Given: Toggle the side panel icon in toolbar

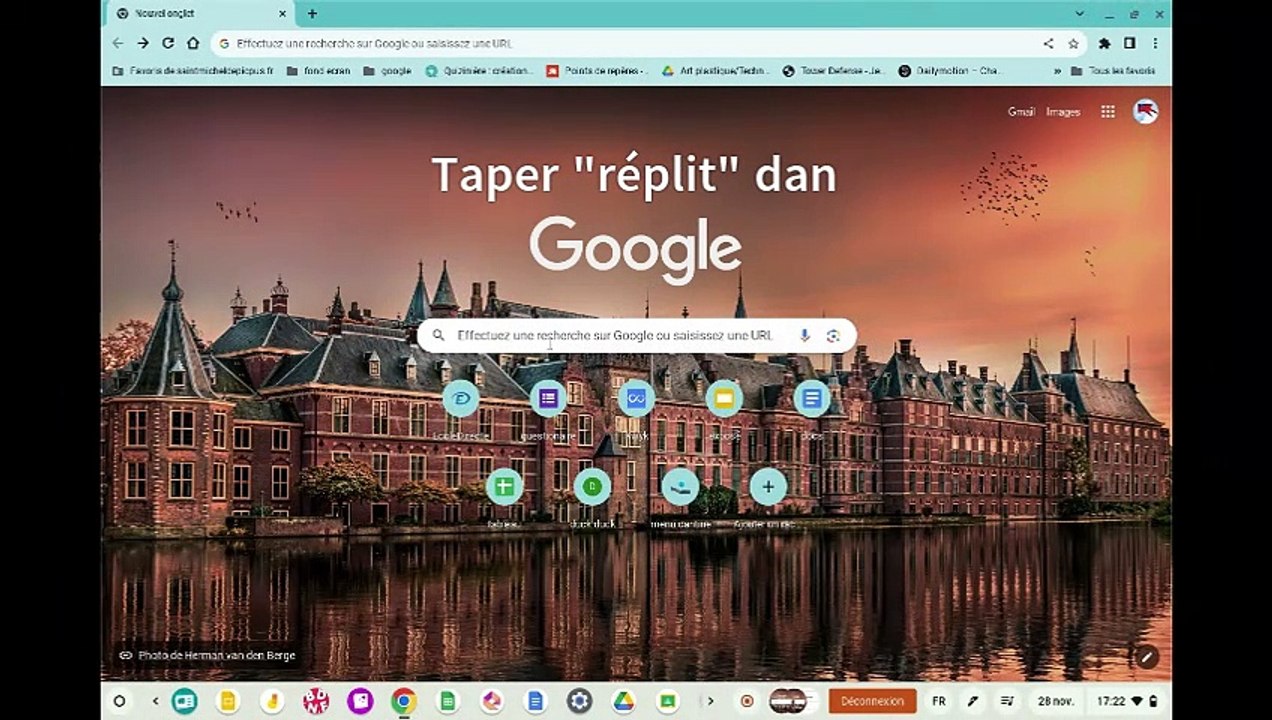Looking at the screenshot, I should pyautogui.click(x=1129, y=43).
